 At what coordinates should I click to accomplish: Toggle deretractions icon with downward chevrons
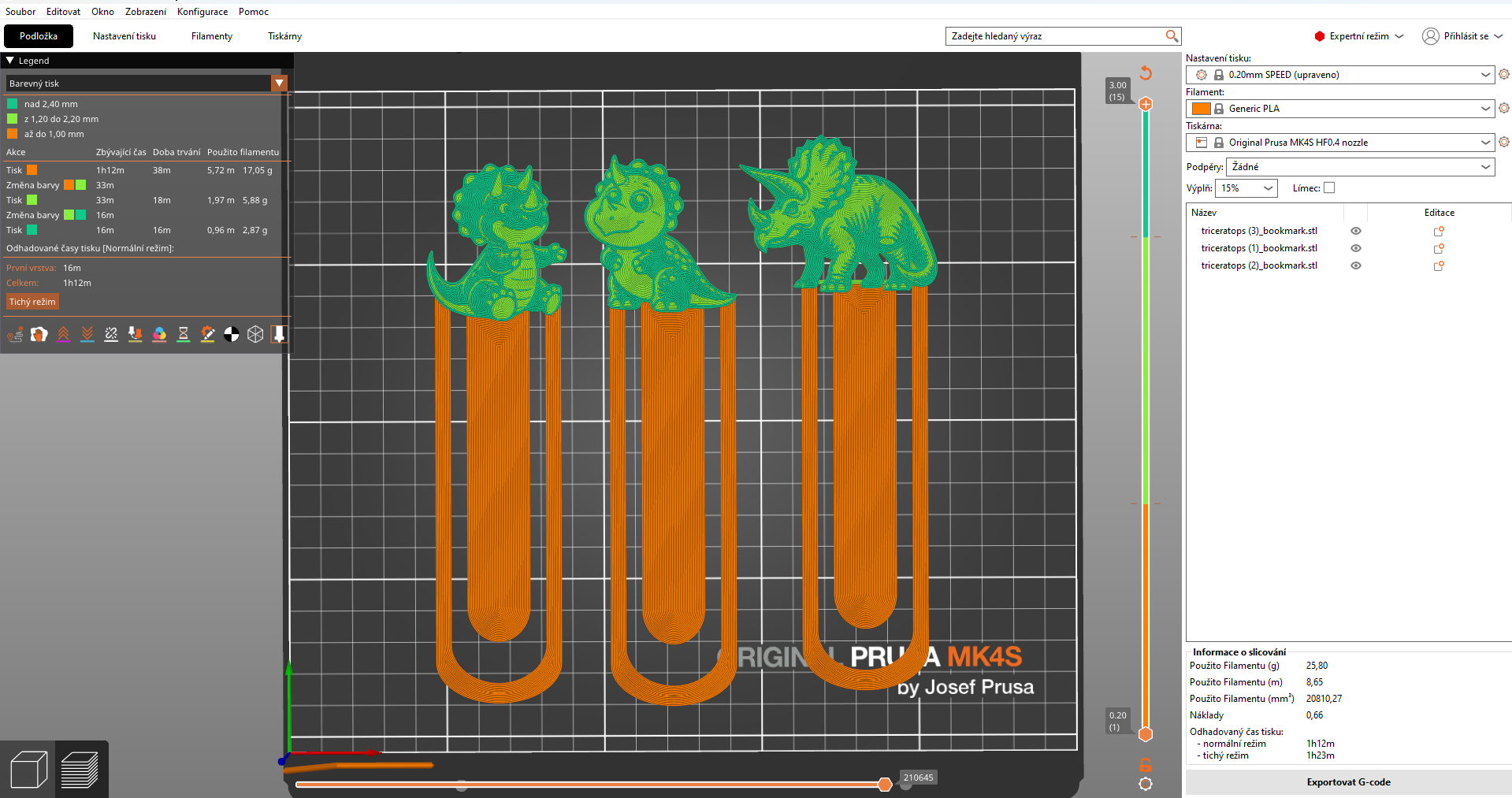tap(87, 335)
